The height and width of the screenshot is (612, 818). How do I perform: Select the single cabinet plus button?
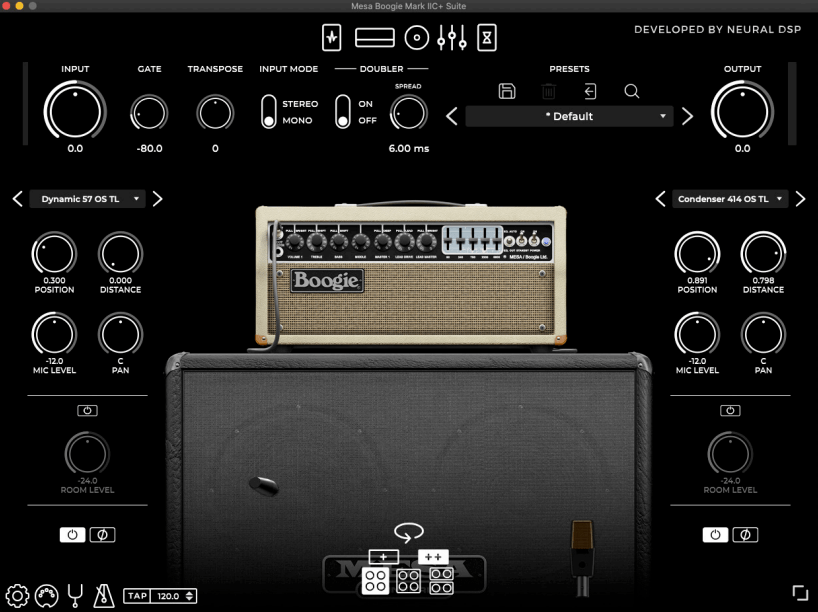383,557
